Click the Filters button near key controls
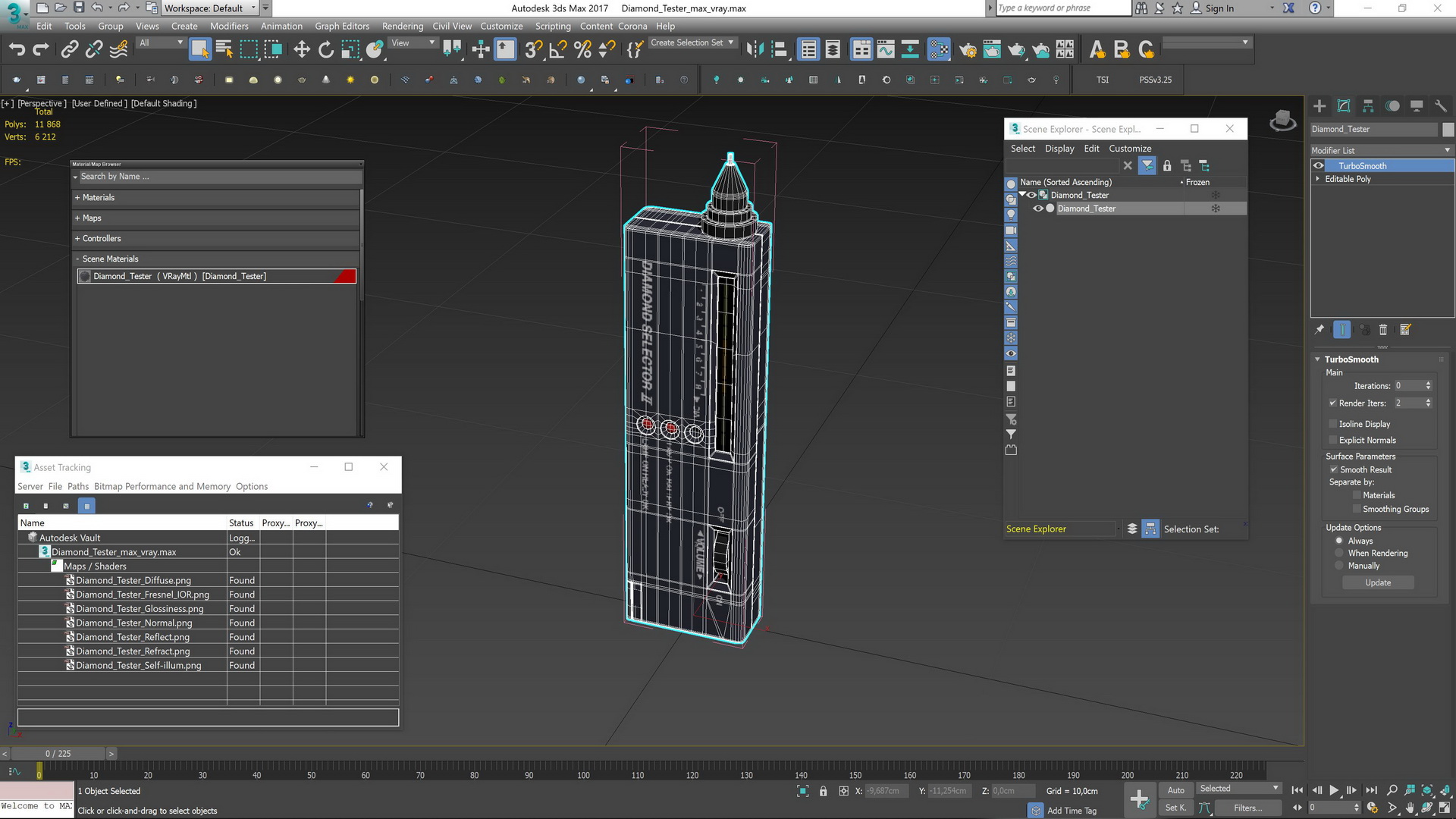The image size is (1456, 819). coord(1247,808)
